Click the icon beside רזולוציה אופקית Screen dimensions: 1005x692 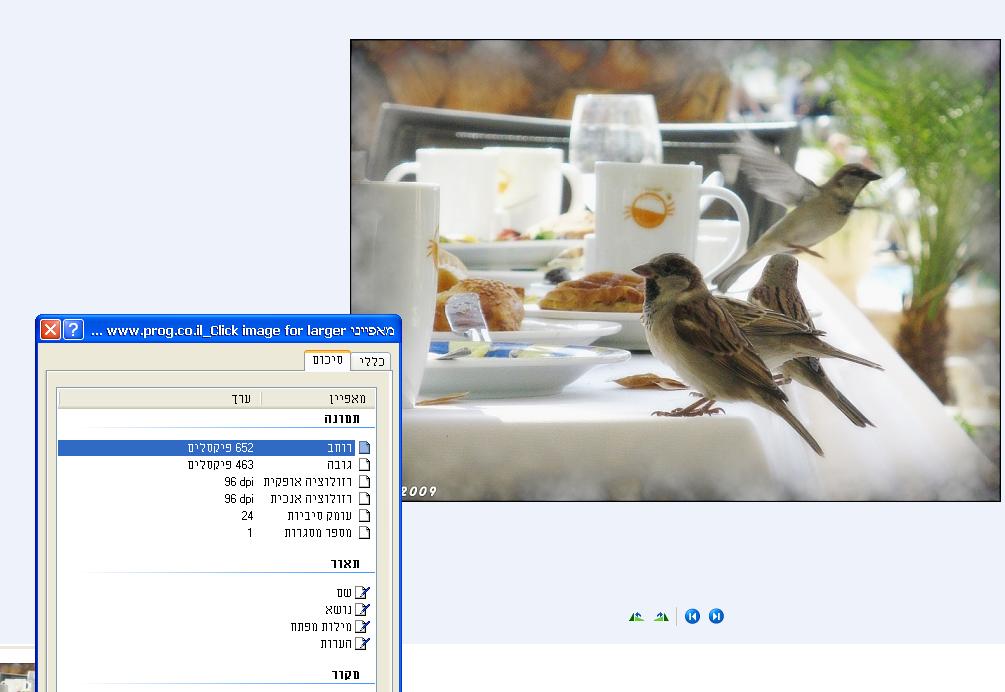click(x=364, y=481)
